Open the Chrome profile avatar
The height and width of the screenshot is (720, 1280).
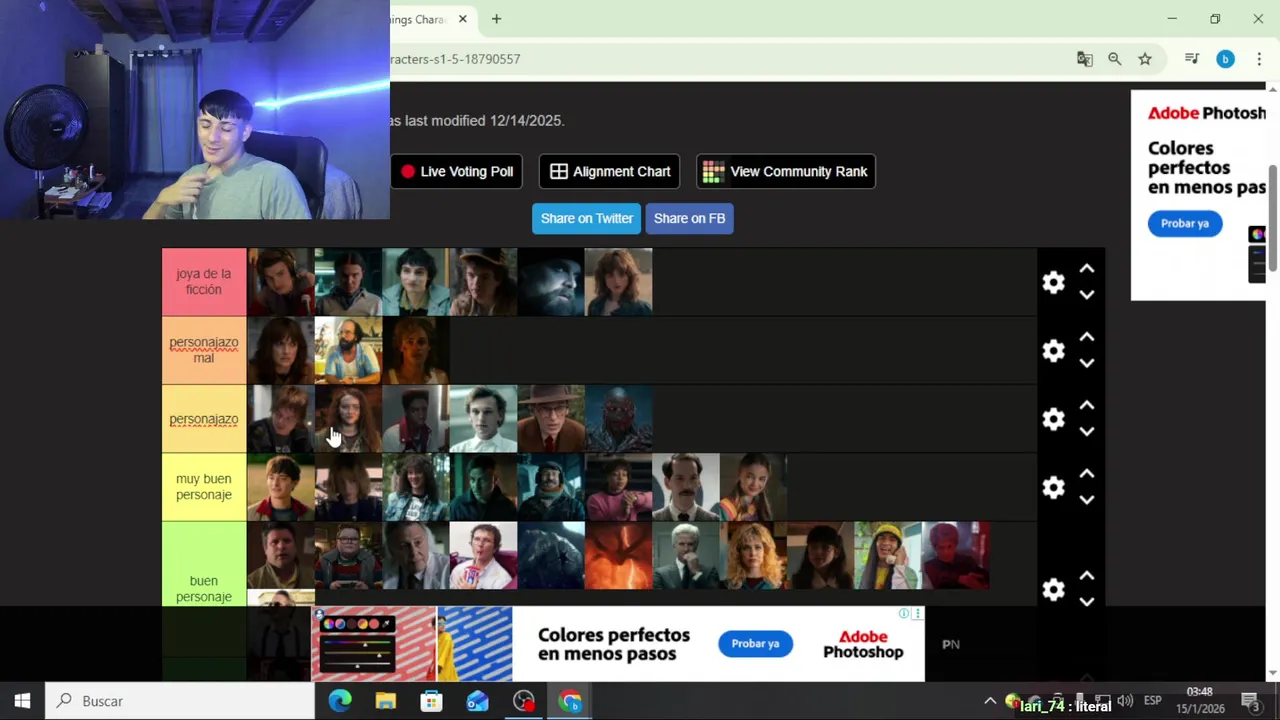(x=1225, y=59)
